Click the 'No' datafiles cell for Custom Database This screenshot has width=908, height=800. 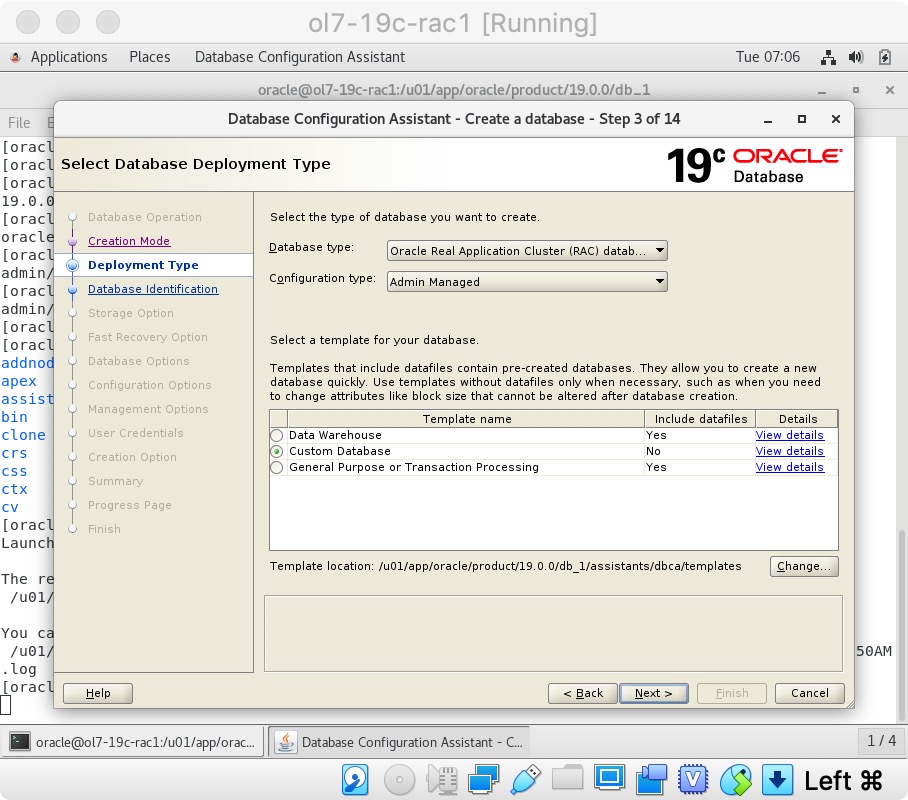[x=700, y=451]
